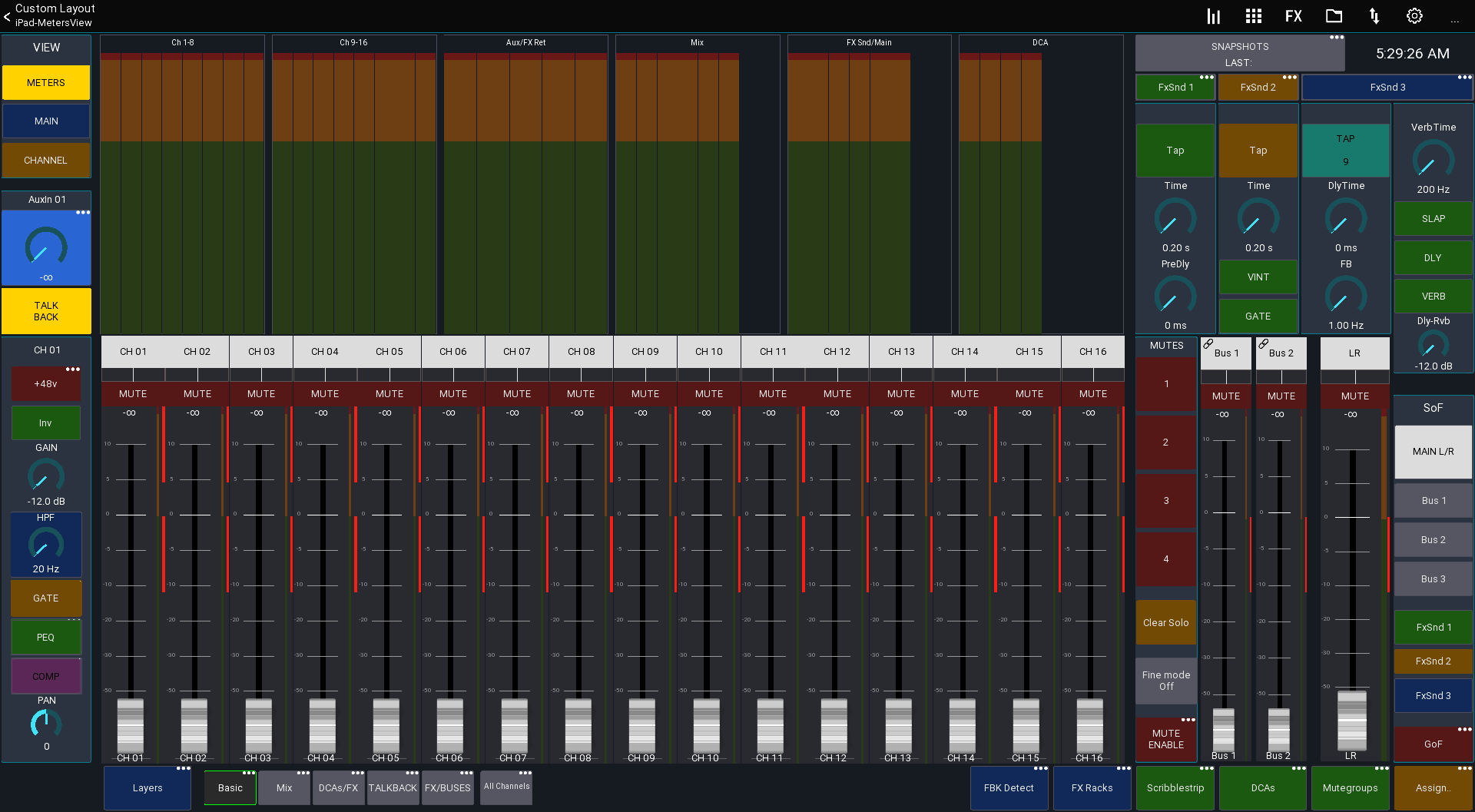Select the FX/BUSES tab at the bottom
The image size is (1475, 812).
[448, 787]
